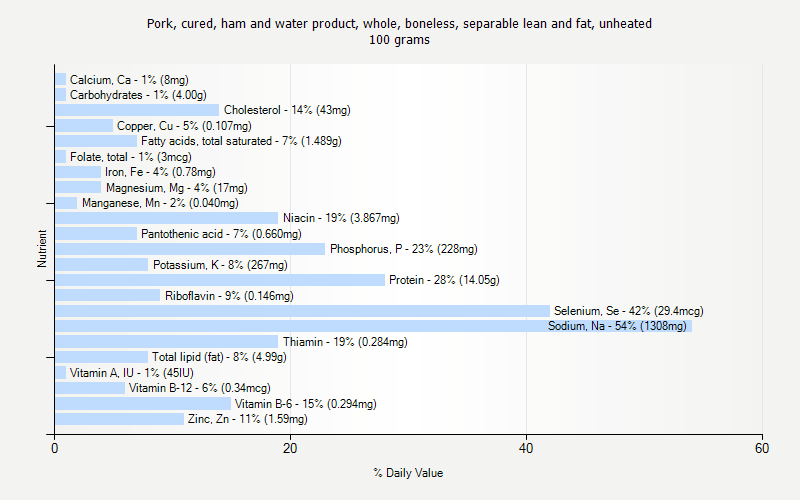Click the Protein 28% bar
The height and width of the screenshot is (500, 800).
(220, 280)
